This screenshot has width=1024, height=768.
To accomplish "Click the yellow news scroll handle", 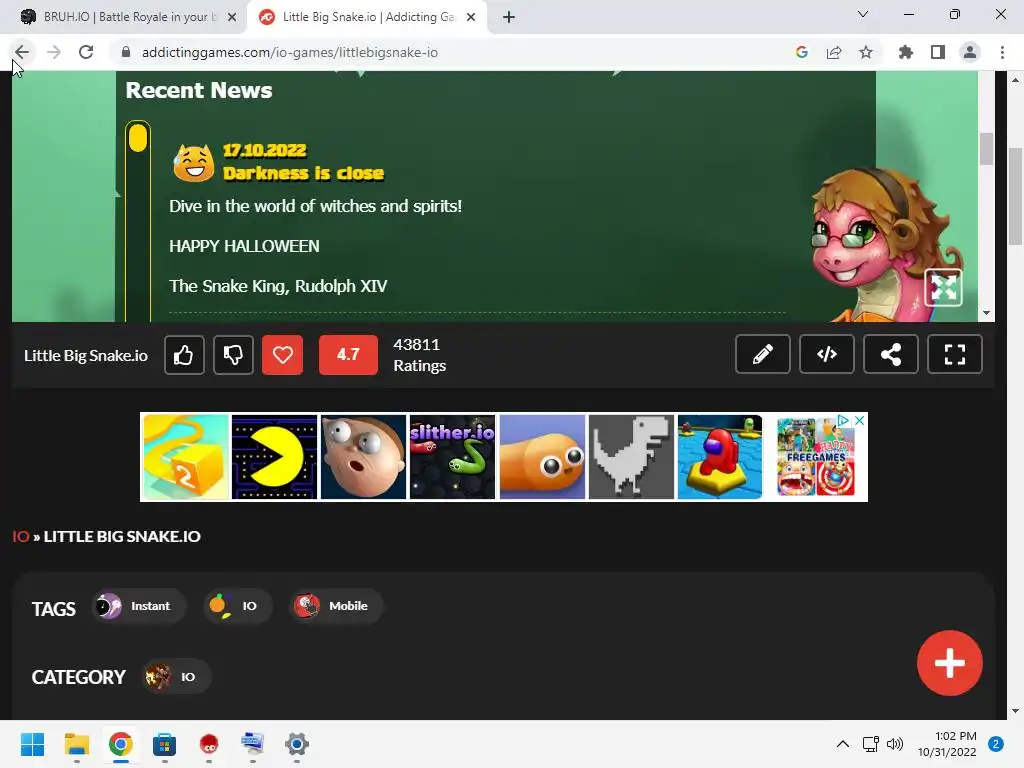I will click(x=138, y=138).
